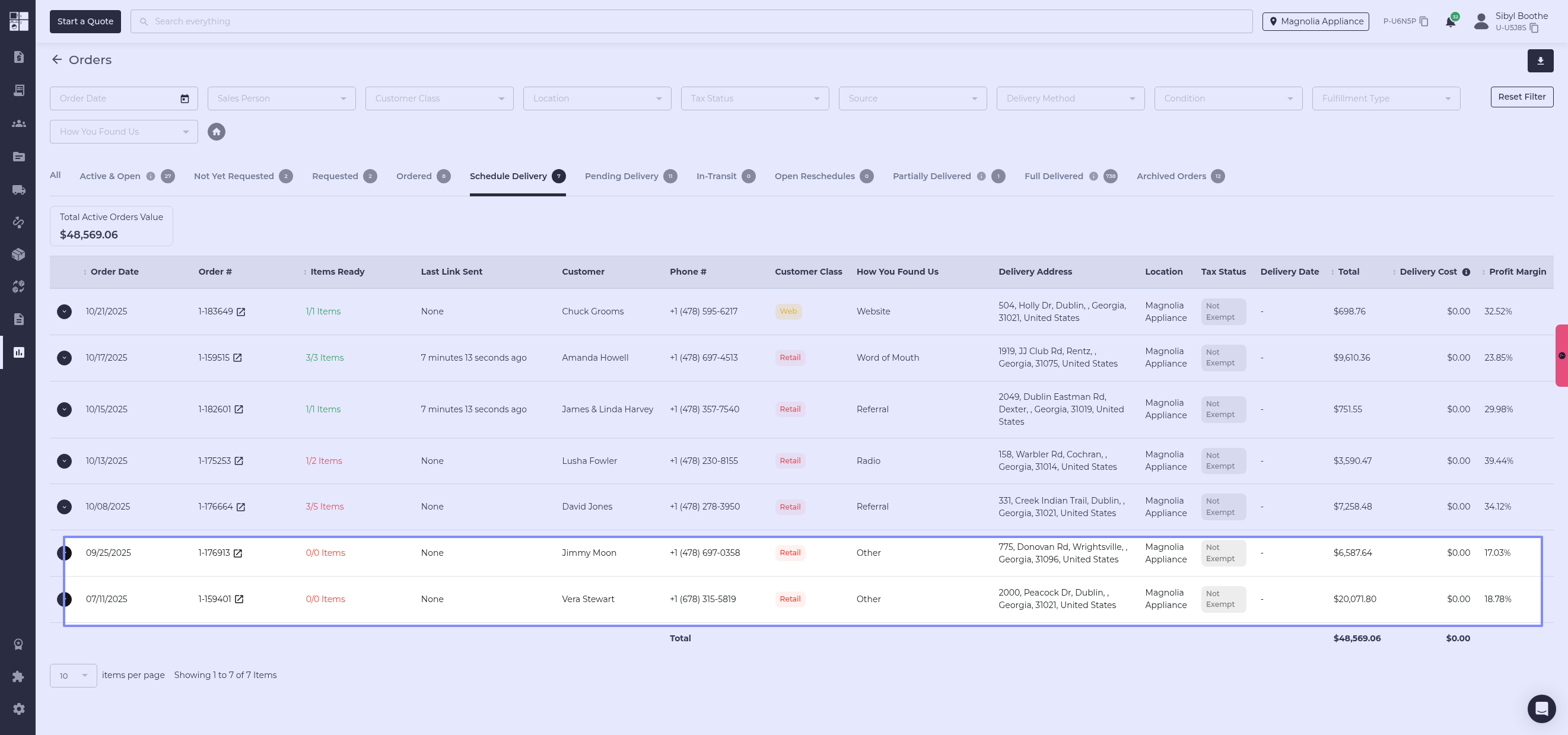
Task: Expand the Chuck Grooms order row
Action: [65, 311]
